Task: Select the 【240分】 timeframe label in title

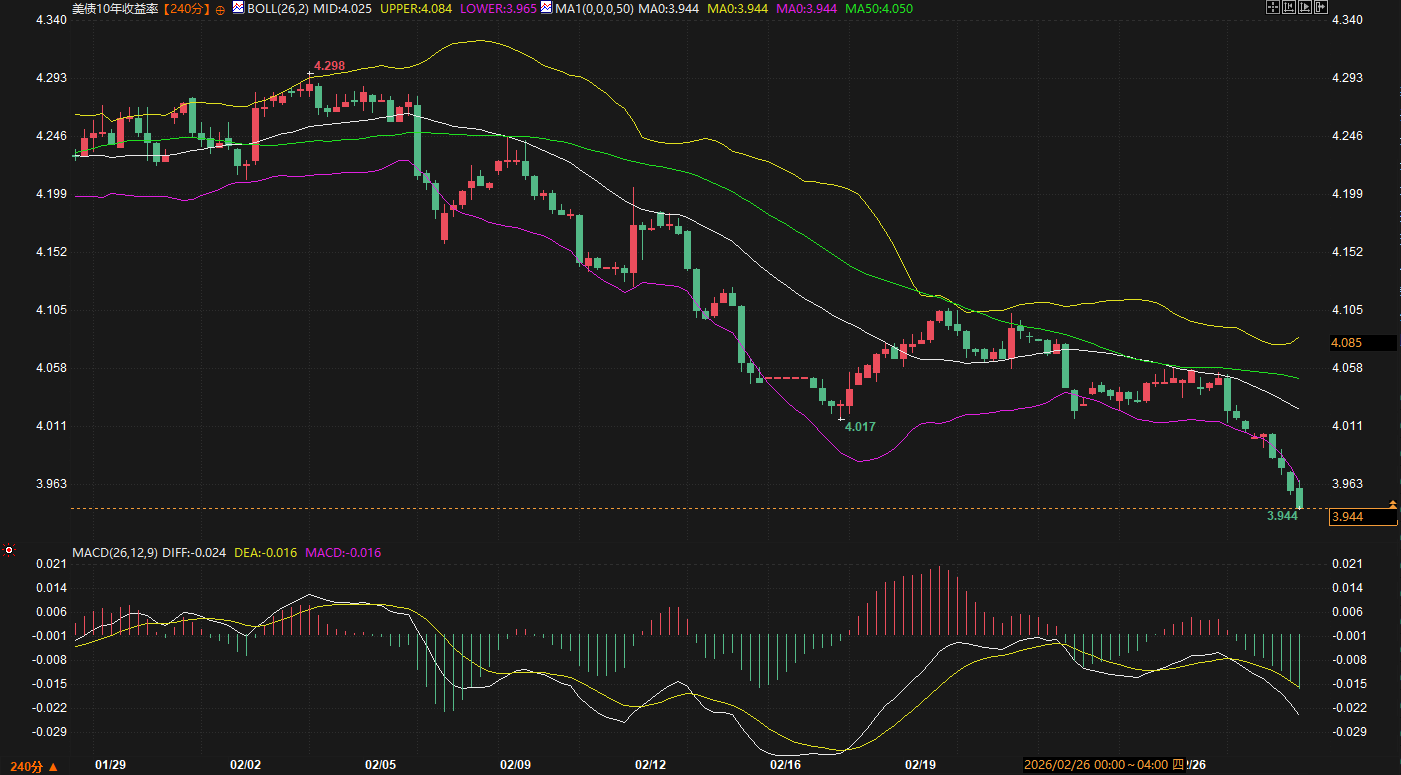Action: pos(187,8)
